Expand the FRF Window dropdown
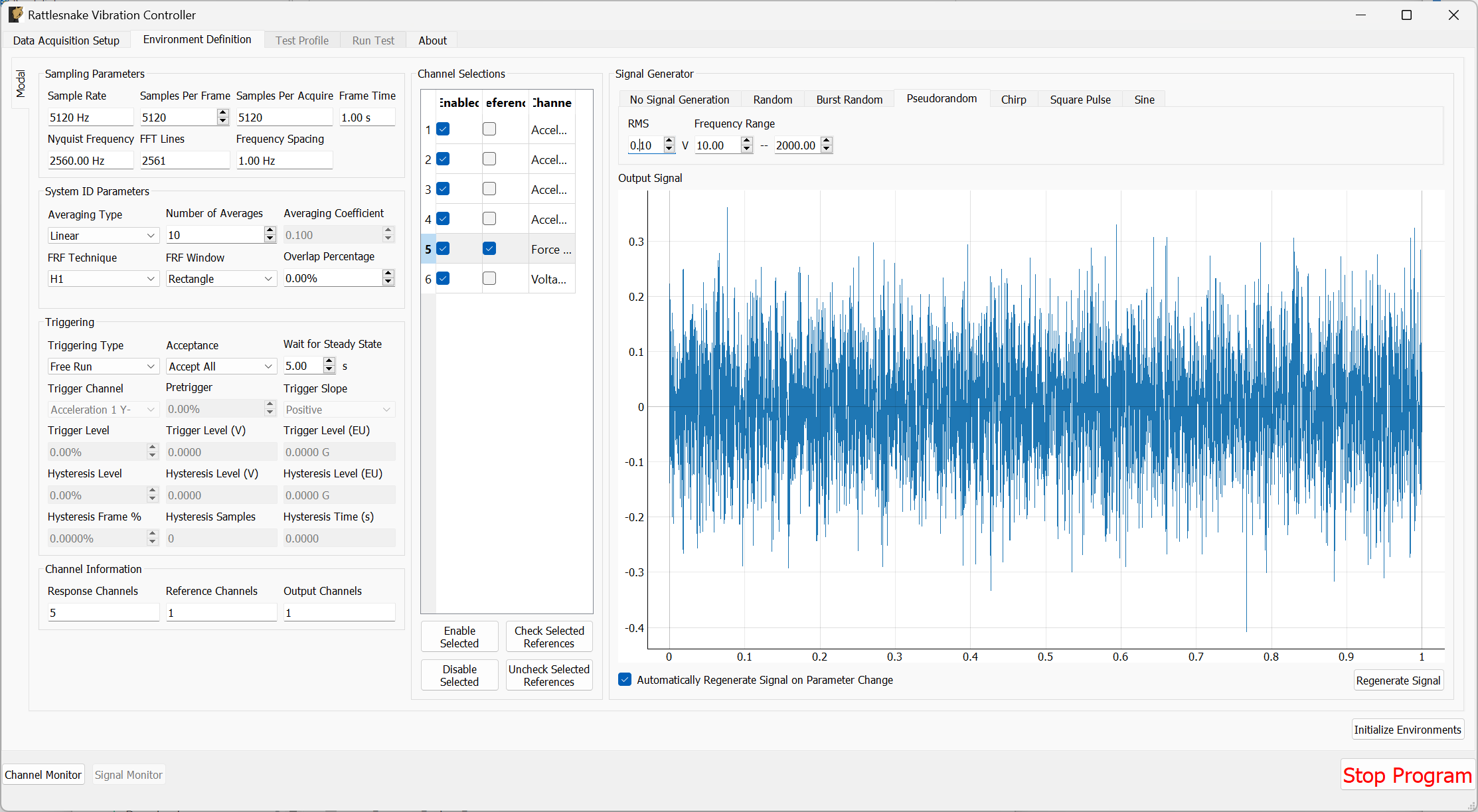The width and height of the screenshot is (1478, 812). click(221, 278)
